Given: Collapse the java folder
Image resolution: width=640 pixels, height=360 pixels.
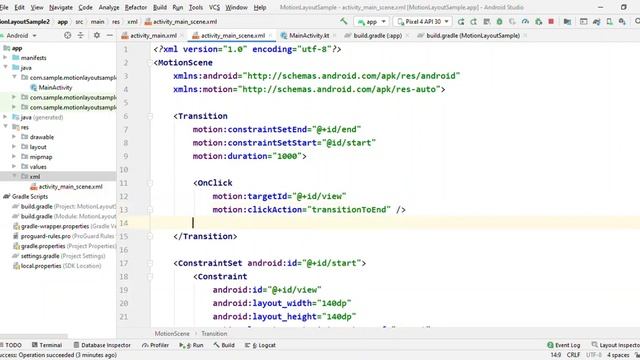Looking at the screenshot, I should (6, 67).
